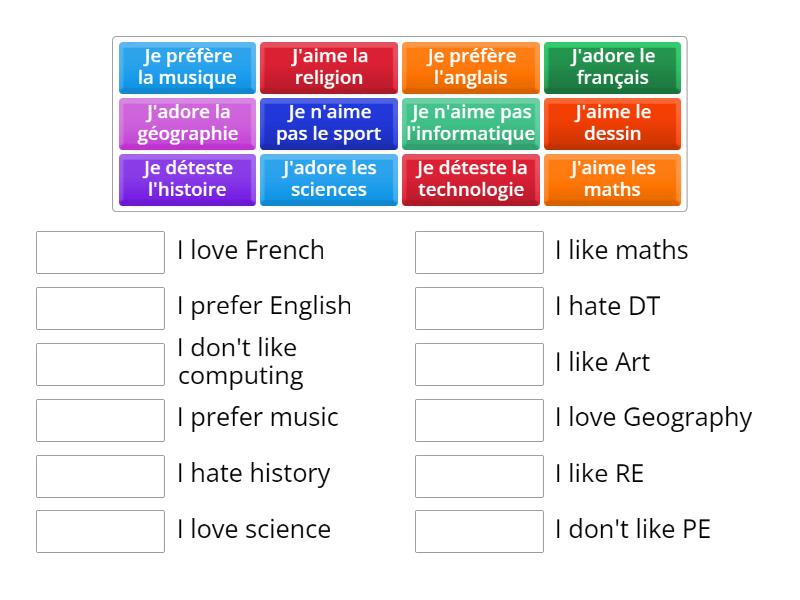Select the slot next to 'I love Geography'
The height and width of the screenshot is (600, 800).
tap(479, 420)
